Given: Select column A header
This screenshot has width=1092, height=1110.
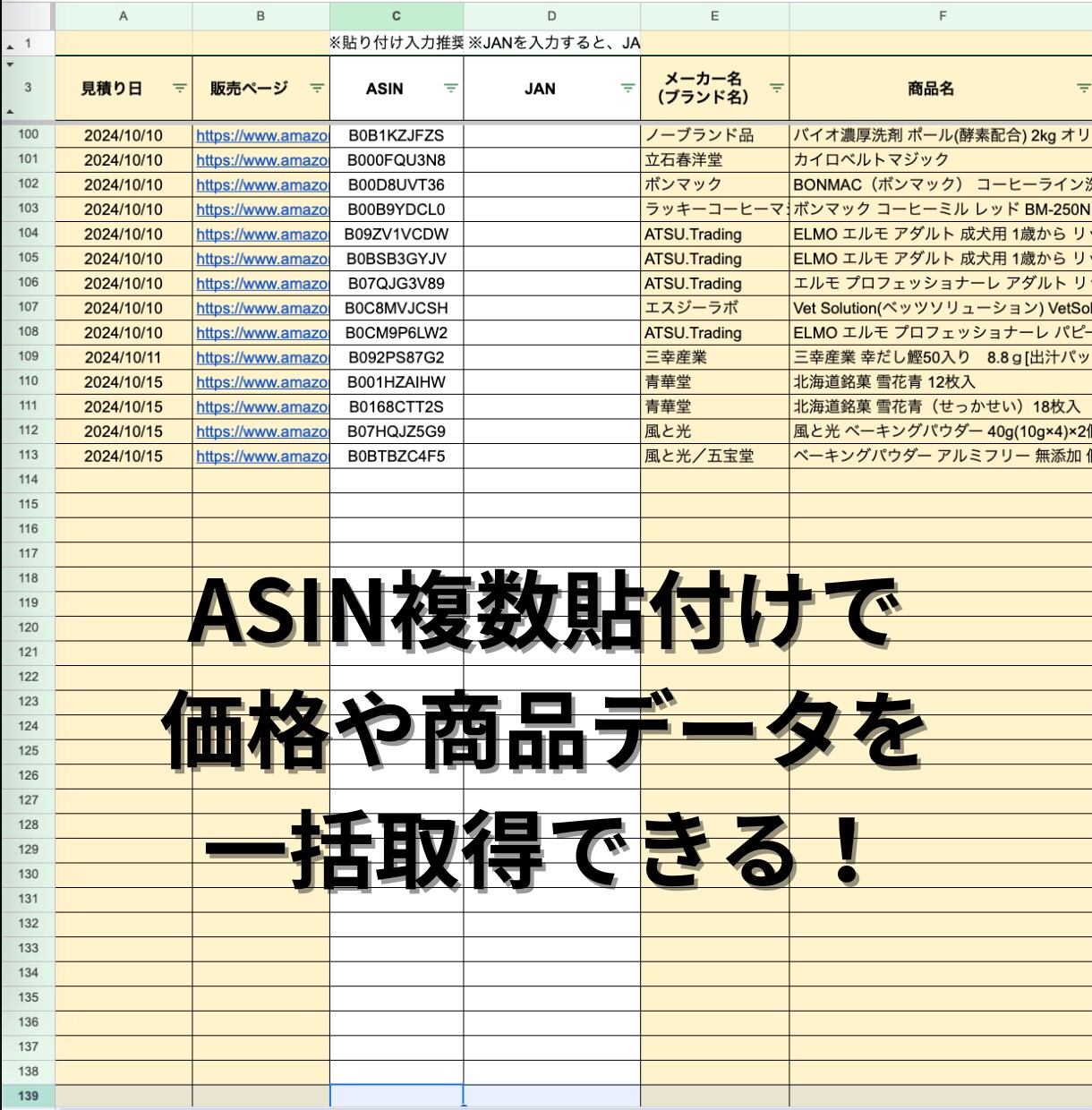Looking at the screenshot, I should point(124,16).
